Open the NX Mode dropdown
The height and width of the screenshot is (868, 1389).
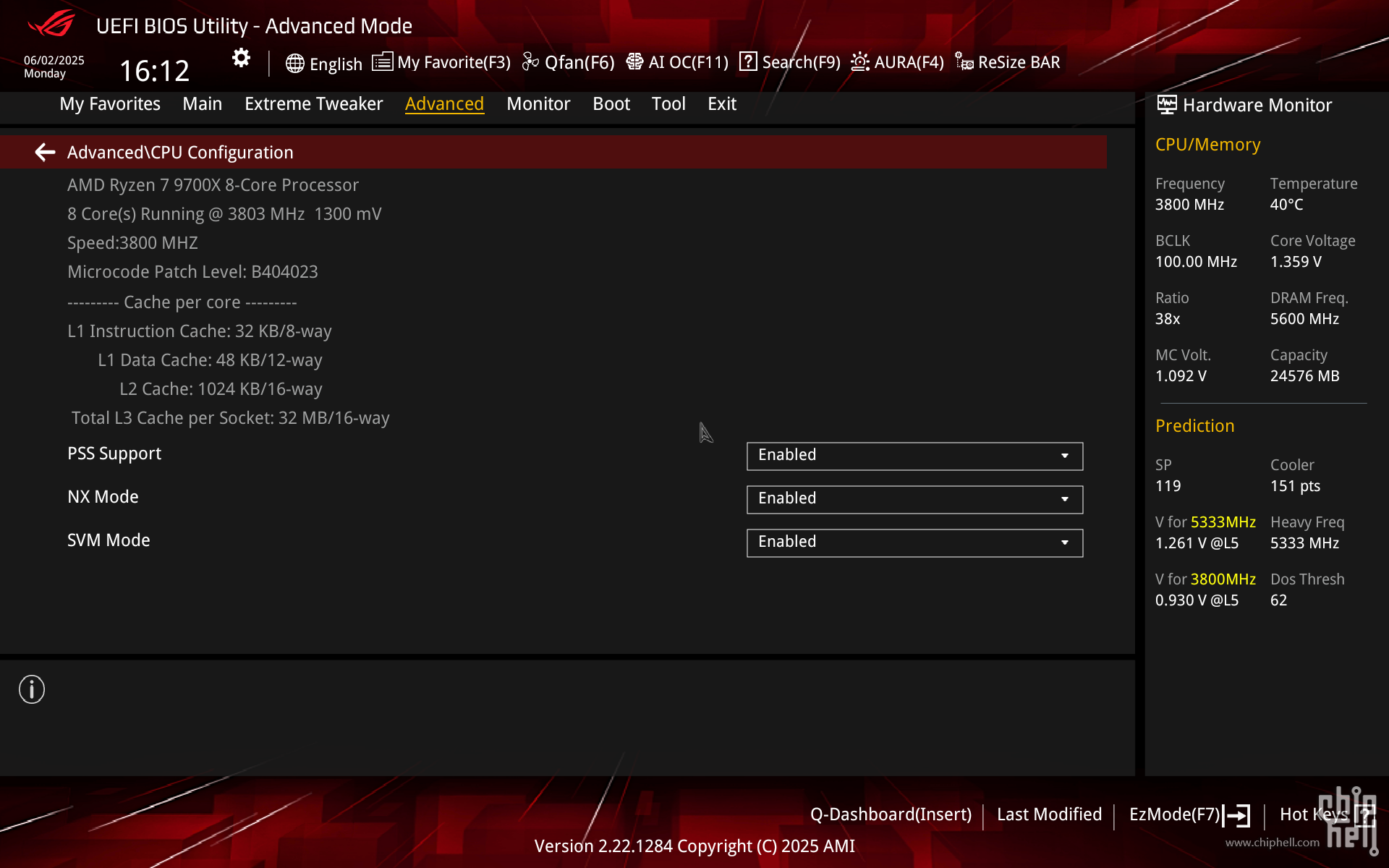coord(914,499)
